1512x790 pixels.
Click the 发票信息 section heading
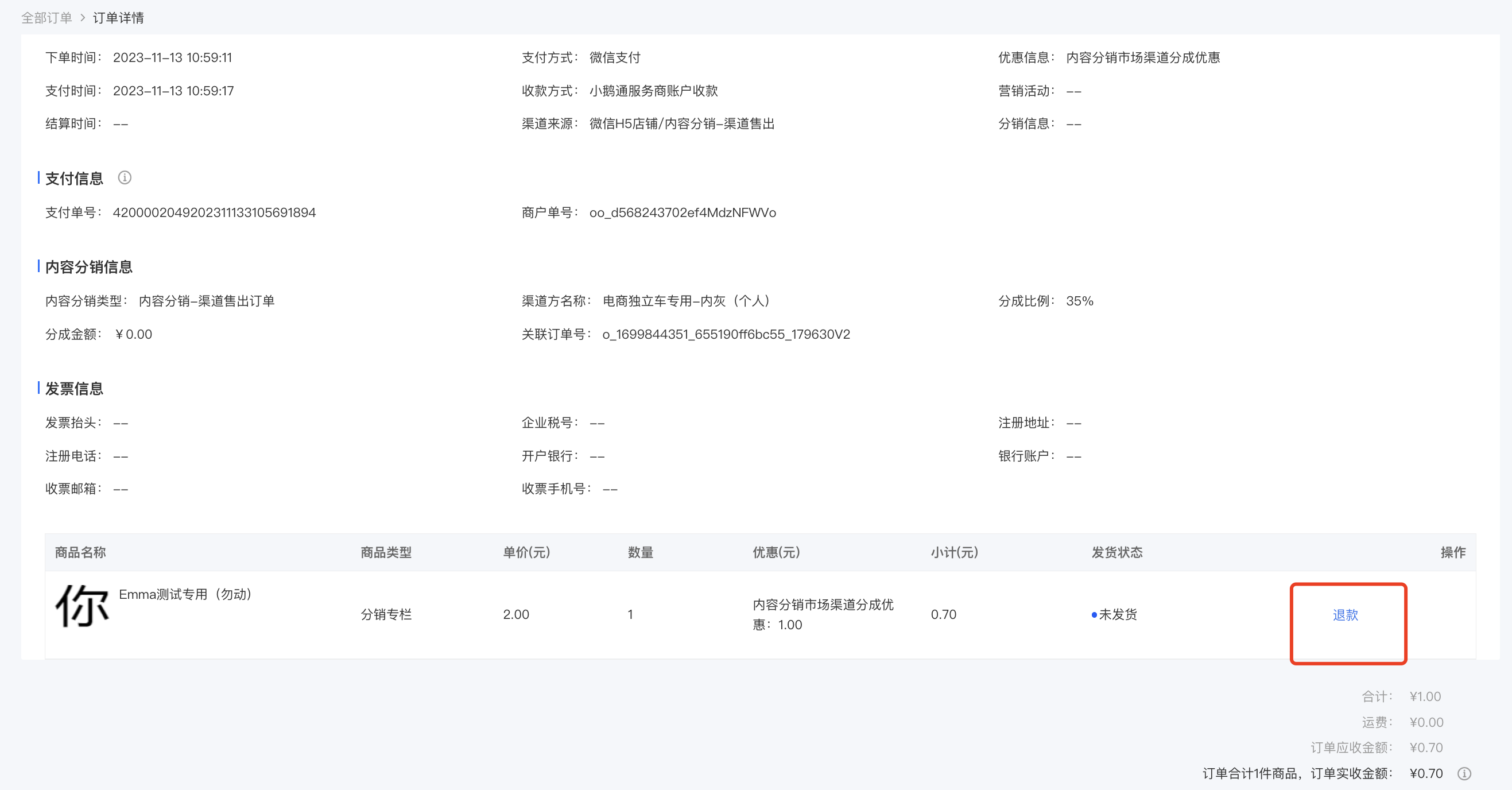74,389
